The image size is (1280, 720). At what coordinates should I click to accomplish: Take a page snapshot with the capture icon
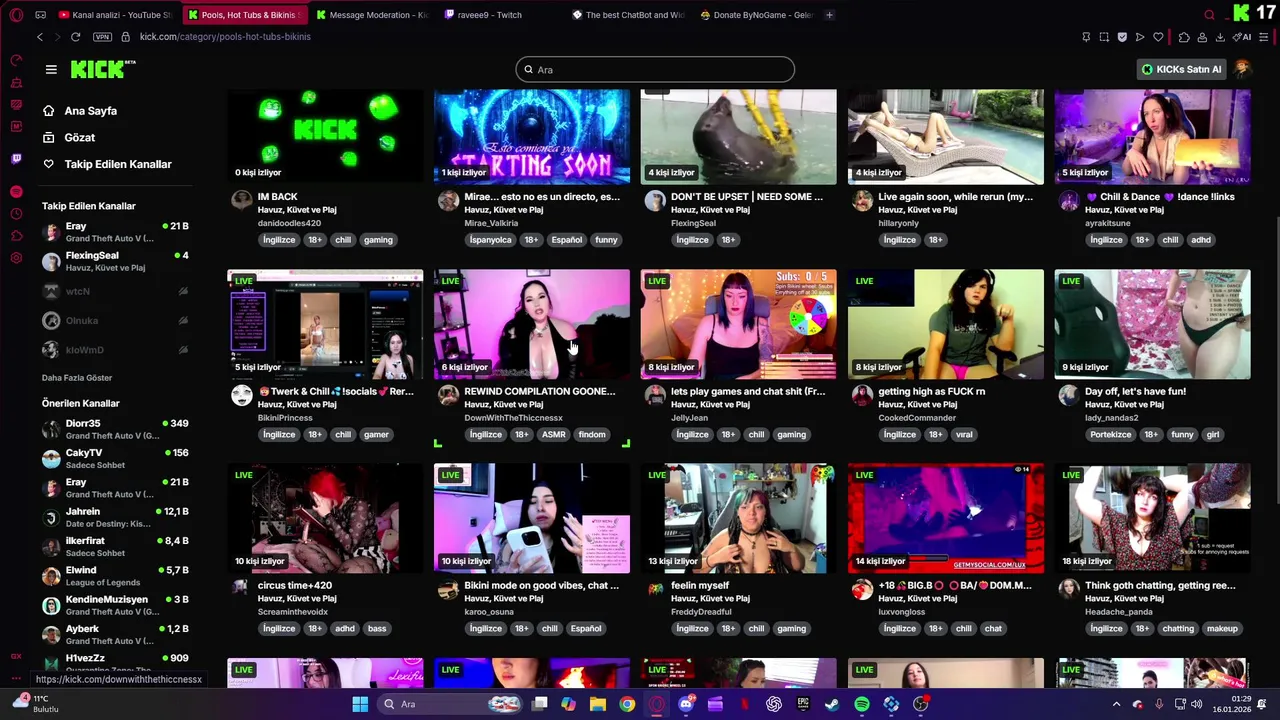[1104, 37]
